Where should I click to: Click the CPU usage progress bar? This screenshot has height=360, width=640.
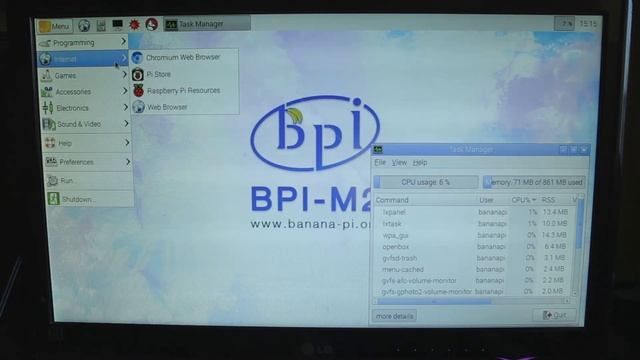click(426, 182)
